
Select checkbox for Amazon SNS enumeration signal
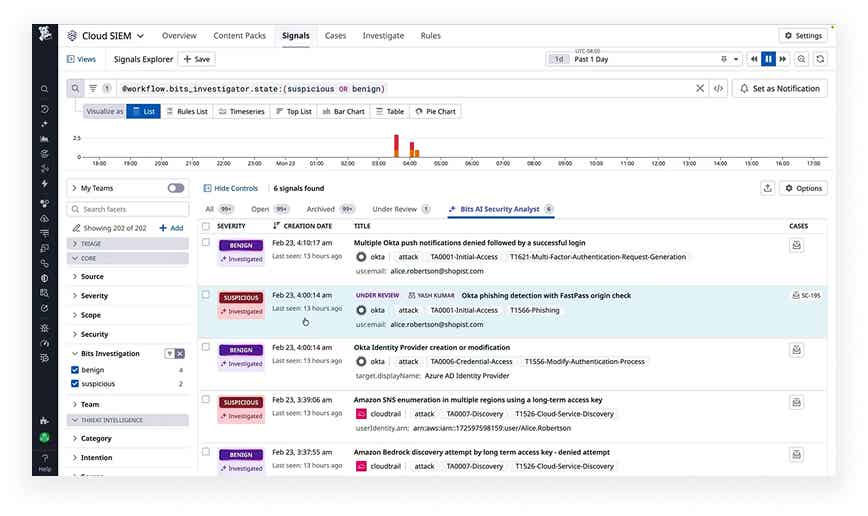click(205, 399)
